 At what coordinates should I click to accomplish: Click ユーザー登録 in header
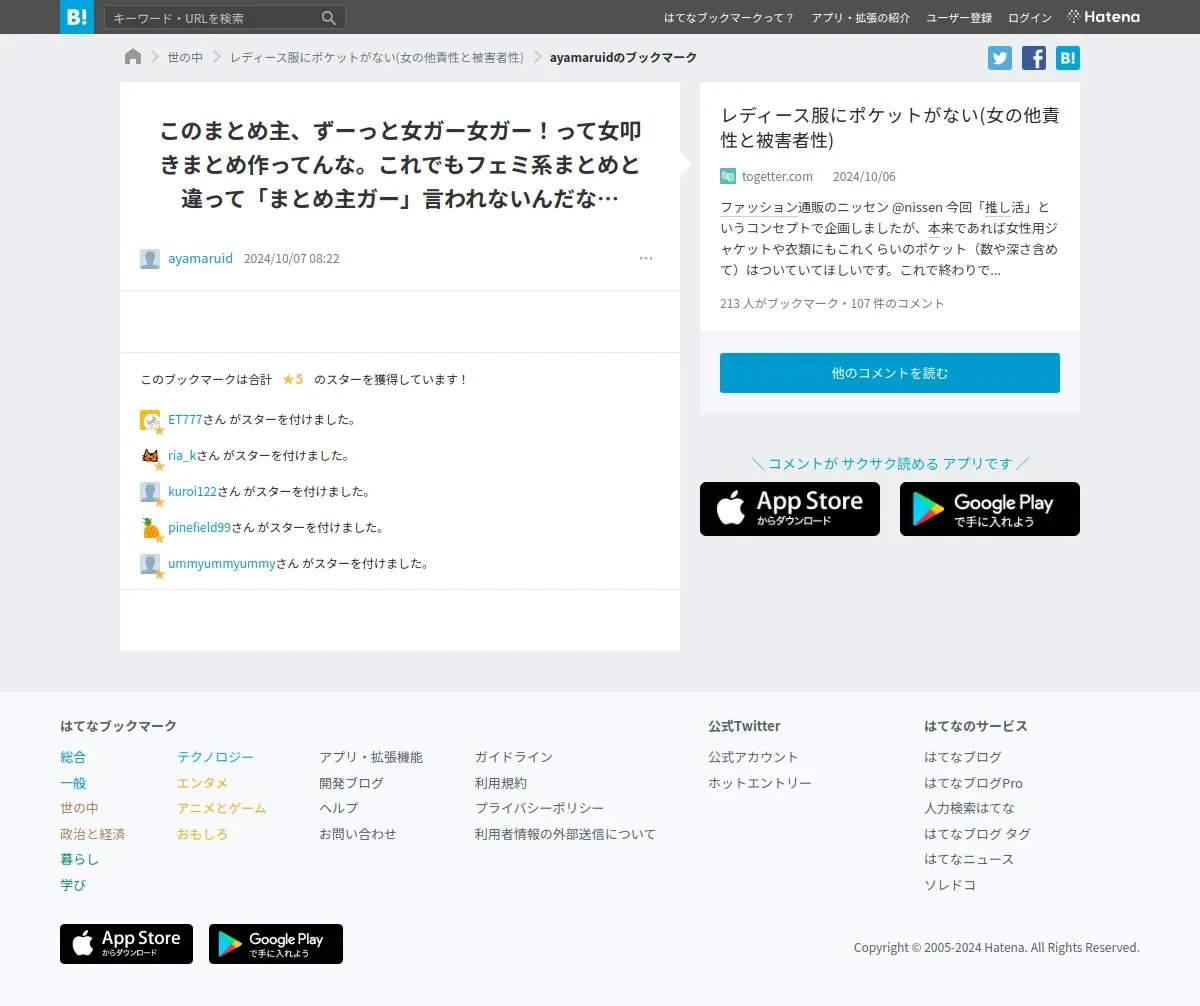click(x=959, y=18)
